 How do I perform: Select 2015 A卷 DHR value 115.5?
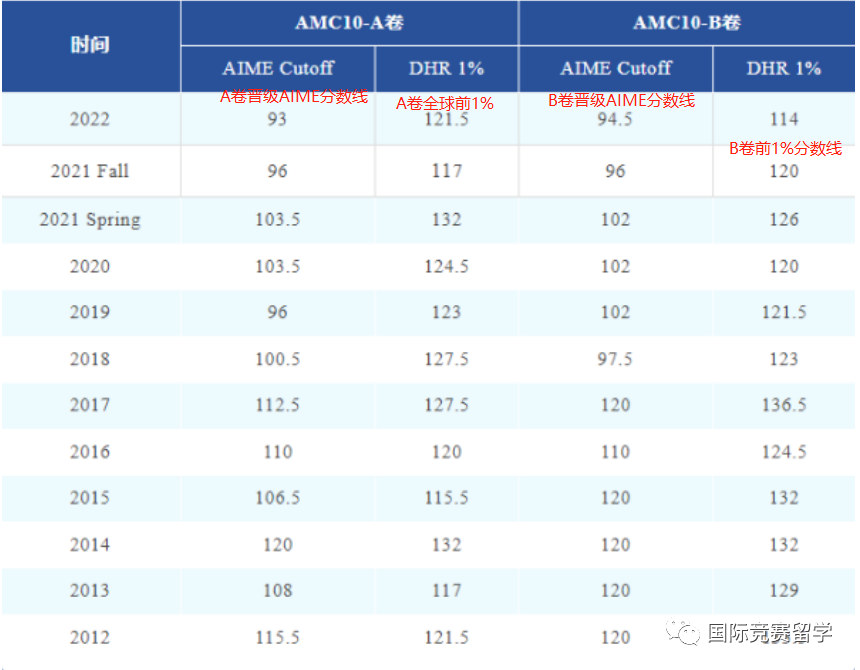pyautogui.click(x=446, y=498)
